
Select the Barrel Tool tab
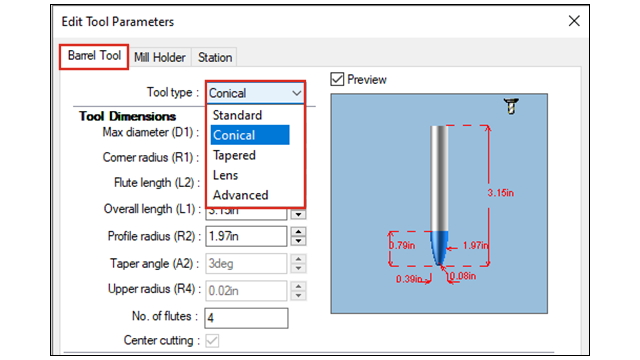[x=94, y=56]
